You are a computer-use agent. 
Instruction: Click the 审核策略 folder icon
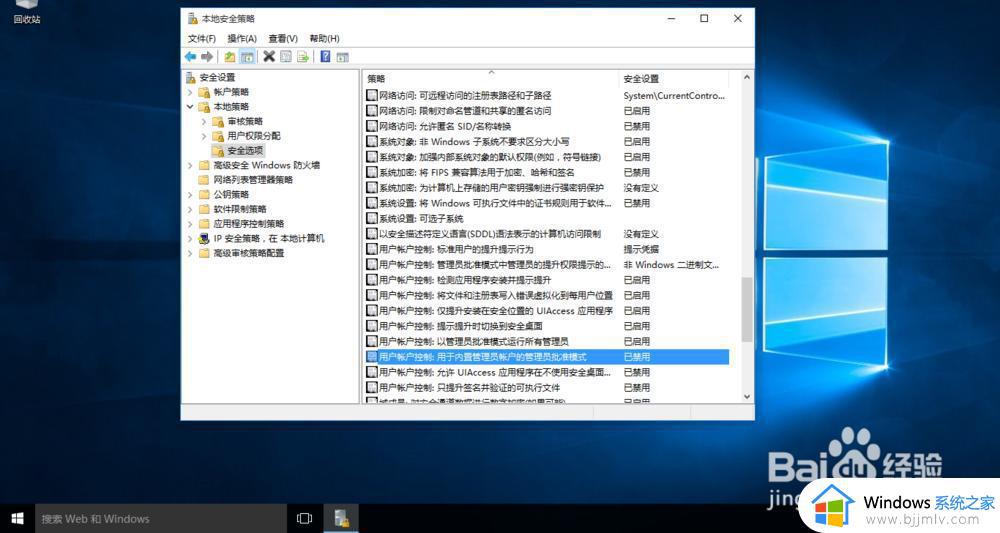(x=218, y=121)
